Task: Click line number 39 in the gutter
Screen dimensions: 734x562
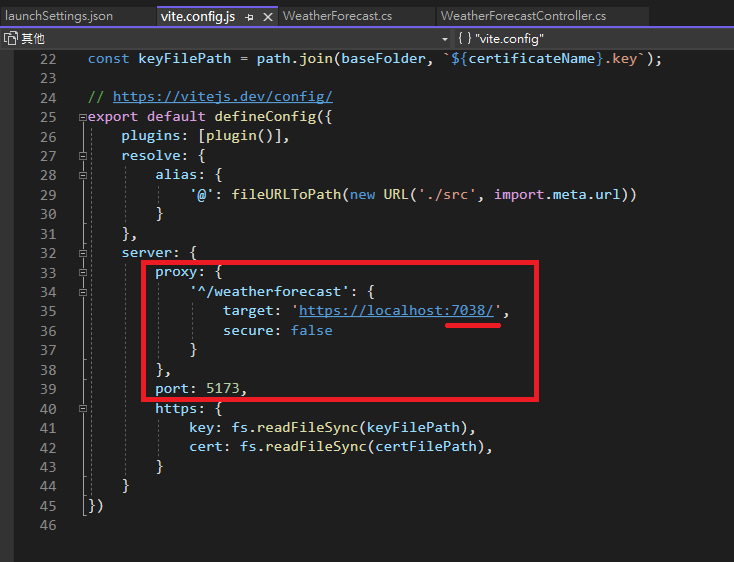Action: pyautogui.click(x=47, y=389)
